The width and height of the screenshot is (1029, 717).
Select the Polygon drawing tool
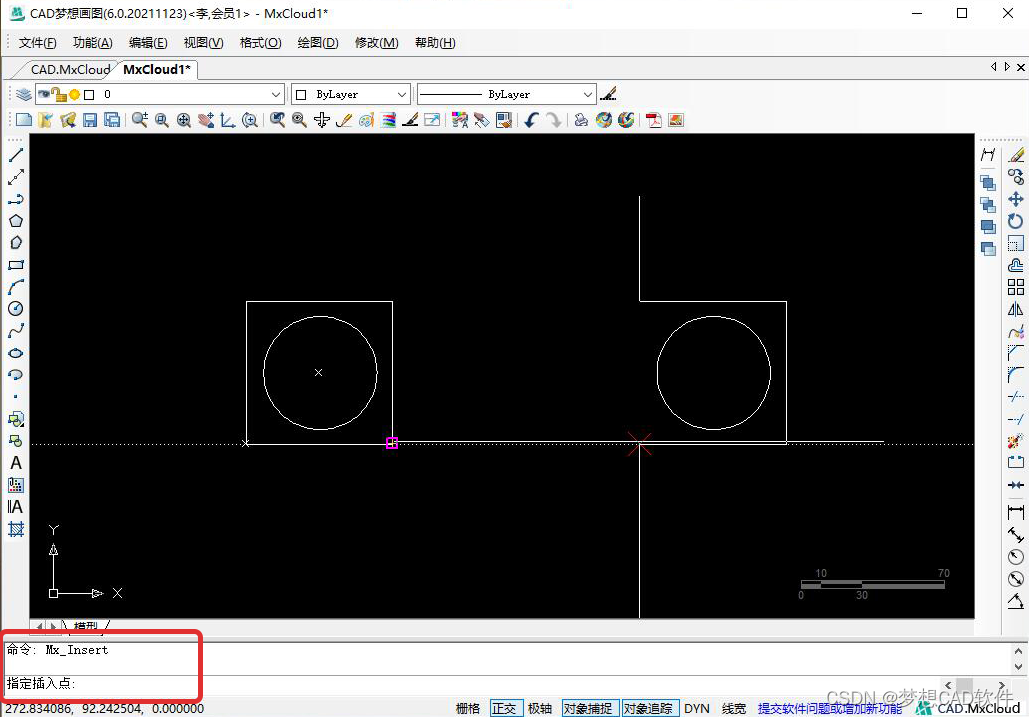[x=16, y=220]
